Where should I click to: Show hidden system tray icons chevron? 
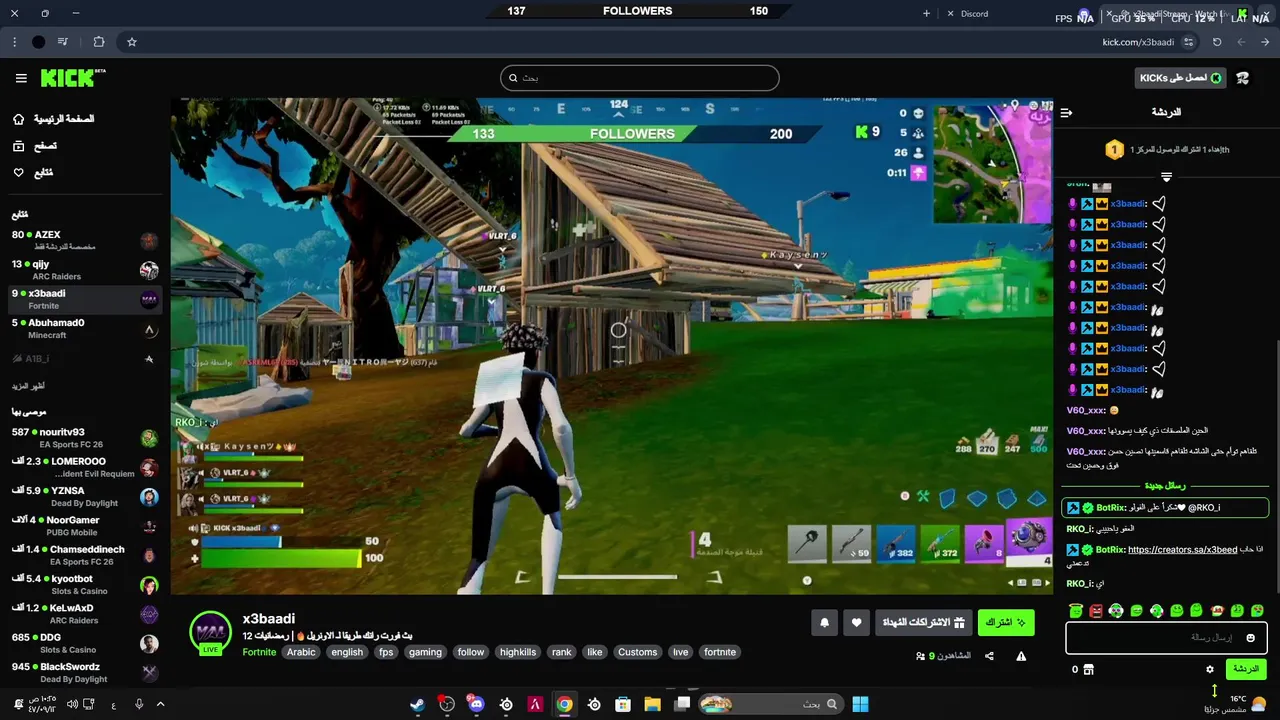[x=160, y=704]
